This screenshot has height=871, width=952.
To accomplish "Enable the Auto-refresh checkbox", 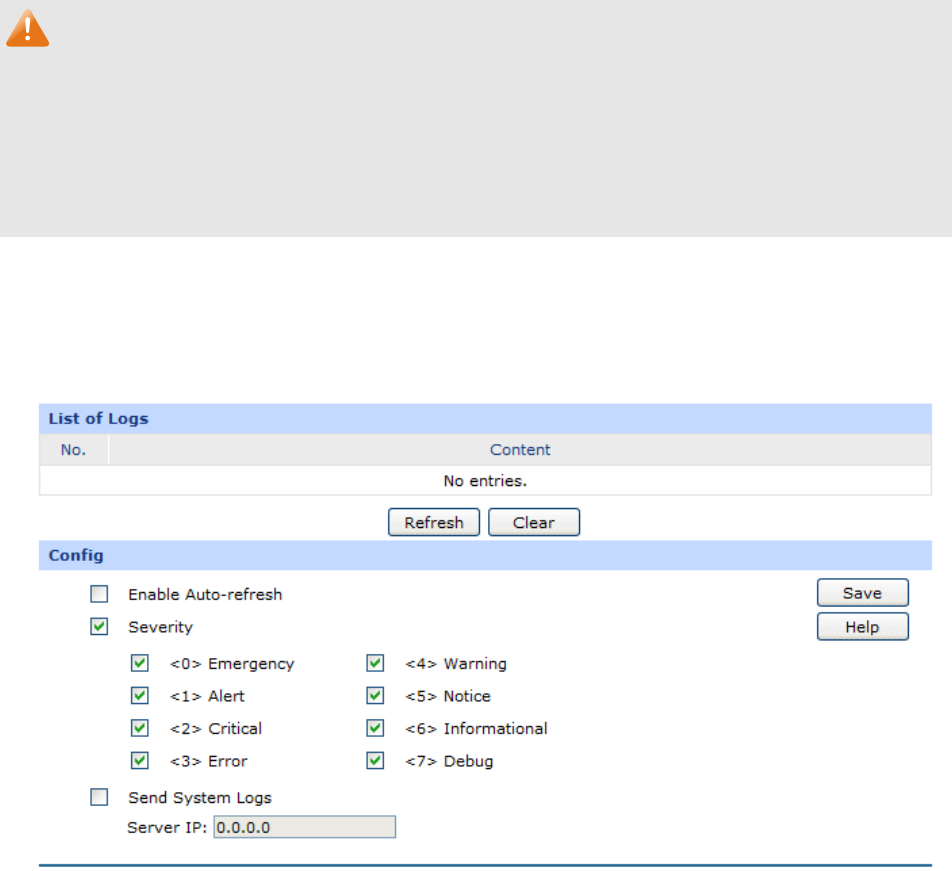I will coord(99,594).
